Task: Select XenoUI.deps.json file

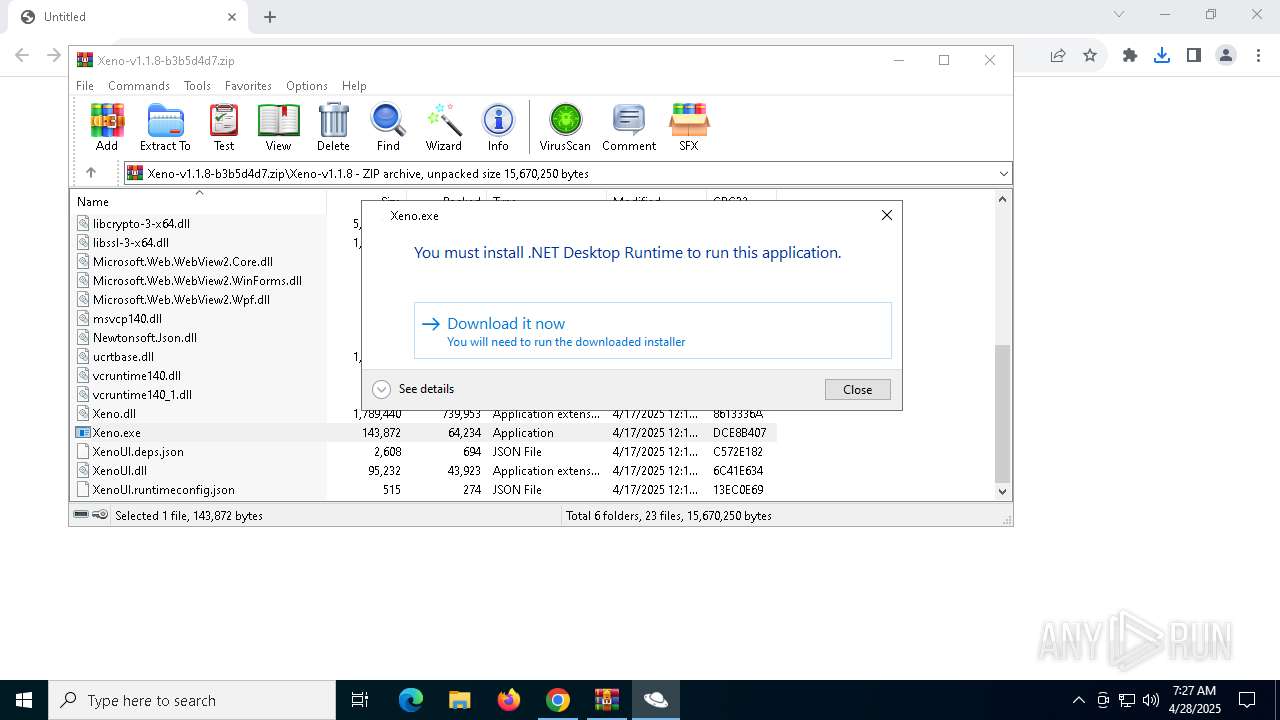Action: 138,452
